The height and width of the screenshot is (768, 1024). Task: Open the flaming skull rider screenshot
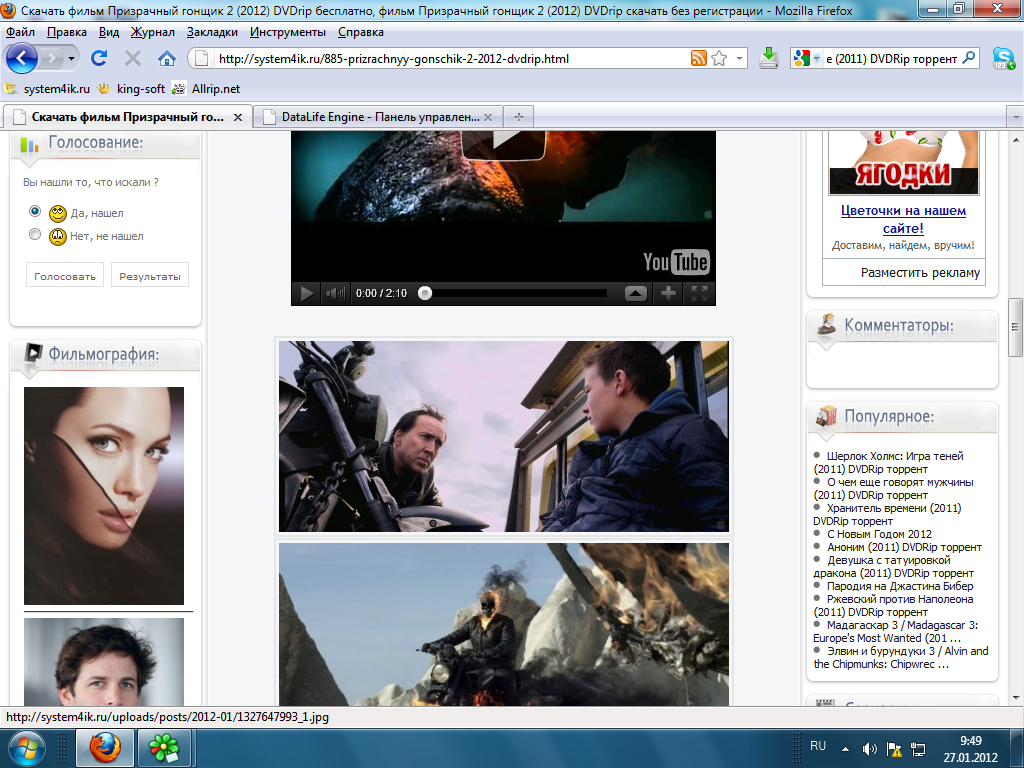click(x=504, y=624)
